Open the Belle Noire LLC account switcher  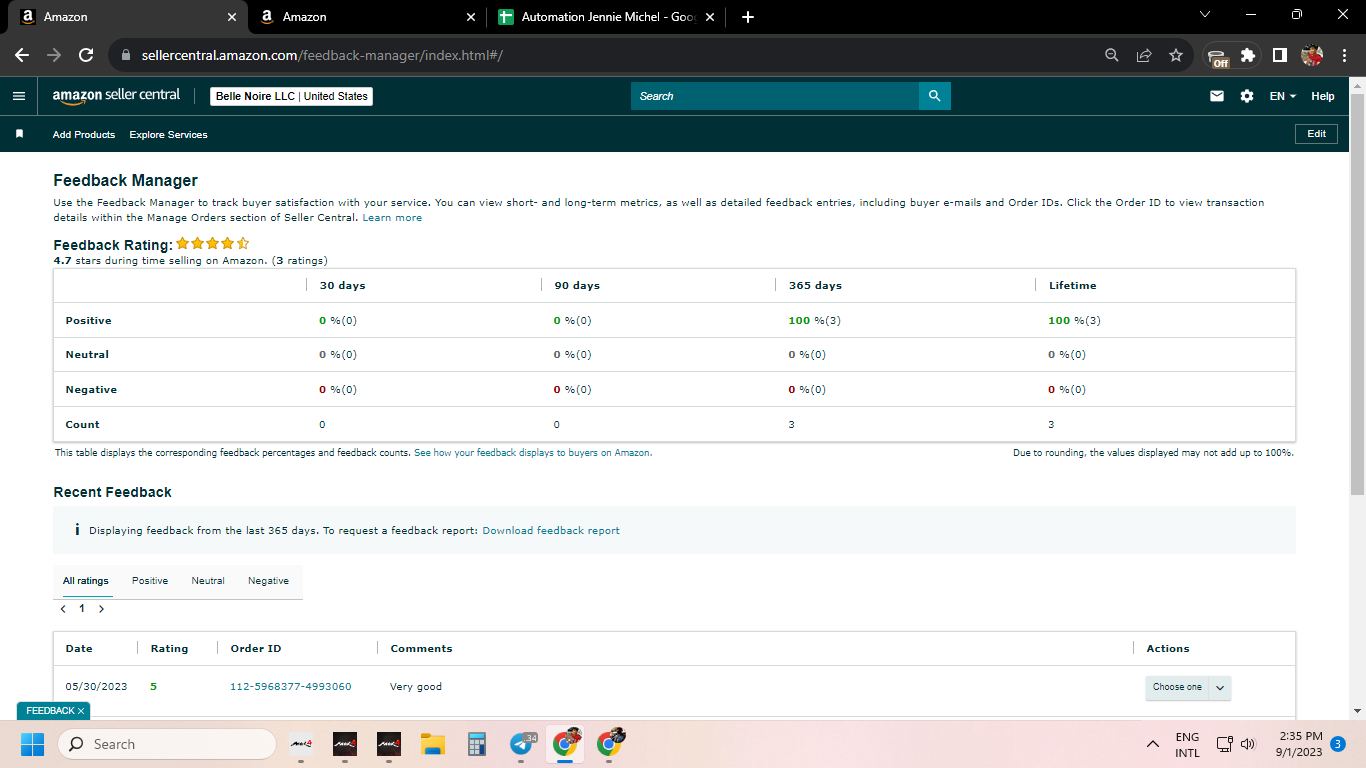[291, 96]
